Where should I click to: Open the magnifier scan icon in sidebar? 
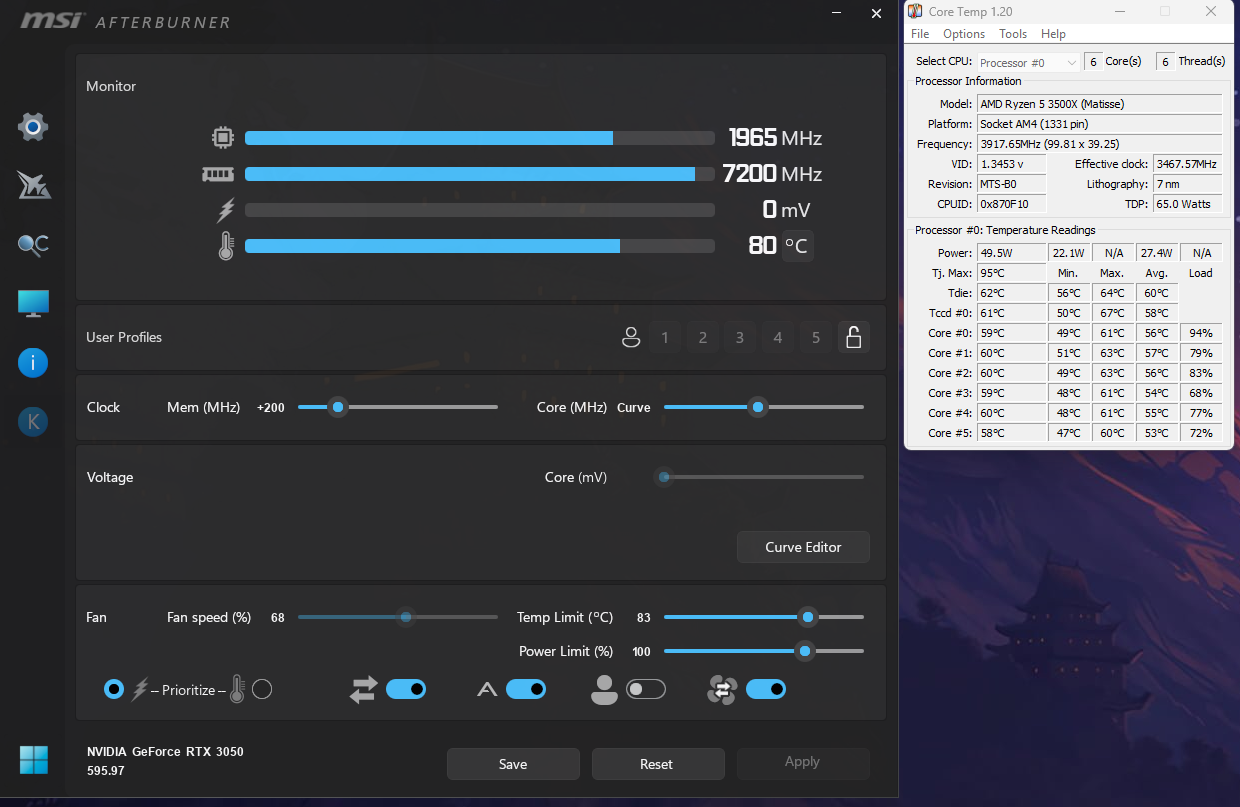click(x=33, y=245)
